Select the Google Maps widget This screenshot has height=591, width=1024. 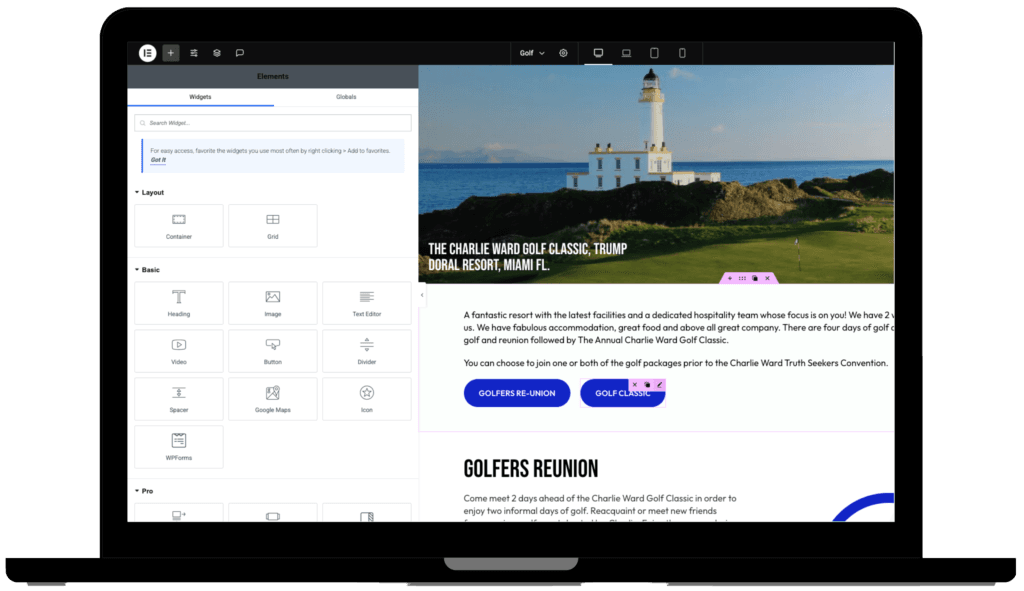tap(273, 399)
